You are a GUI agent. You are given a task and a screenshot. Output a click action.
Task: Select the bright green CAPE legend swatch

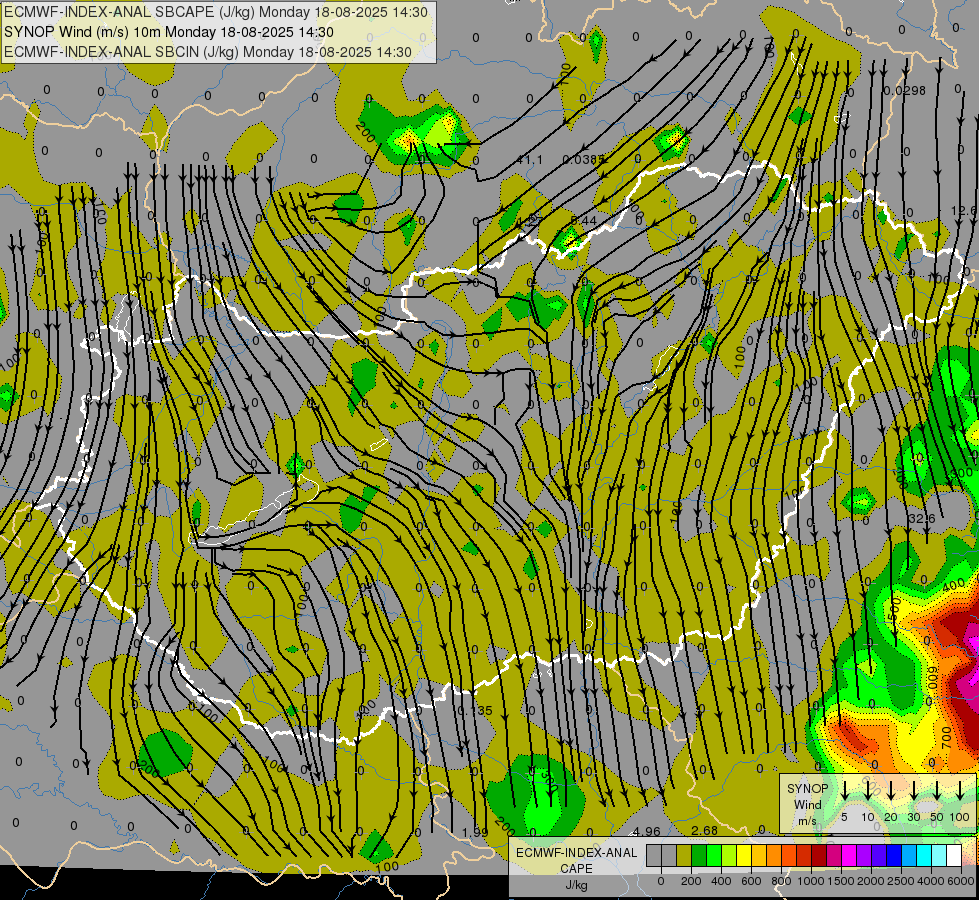714,855
